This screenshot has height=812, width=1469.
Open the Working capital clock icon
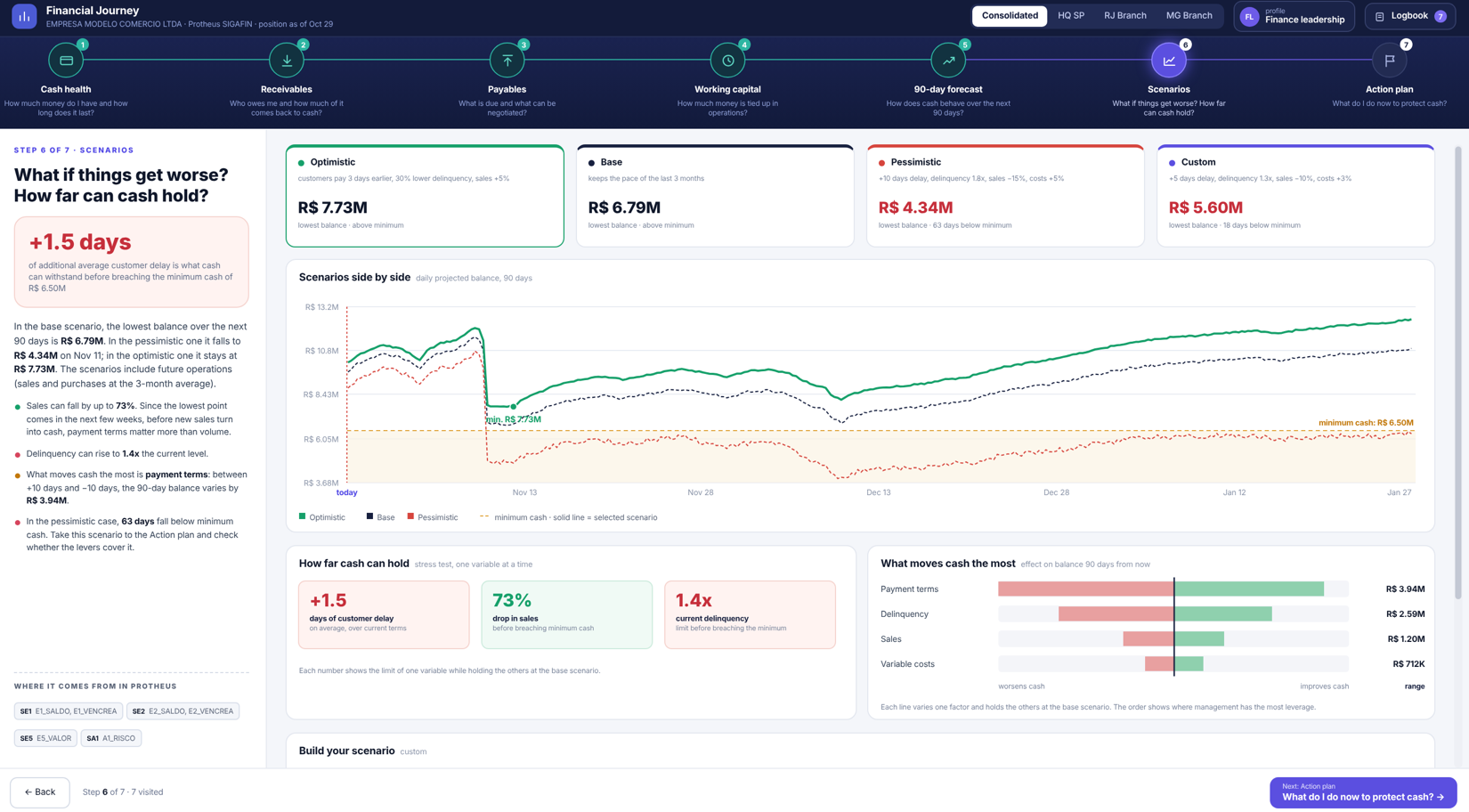point(727,61)
